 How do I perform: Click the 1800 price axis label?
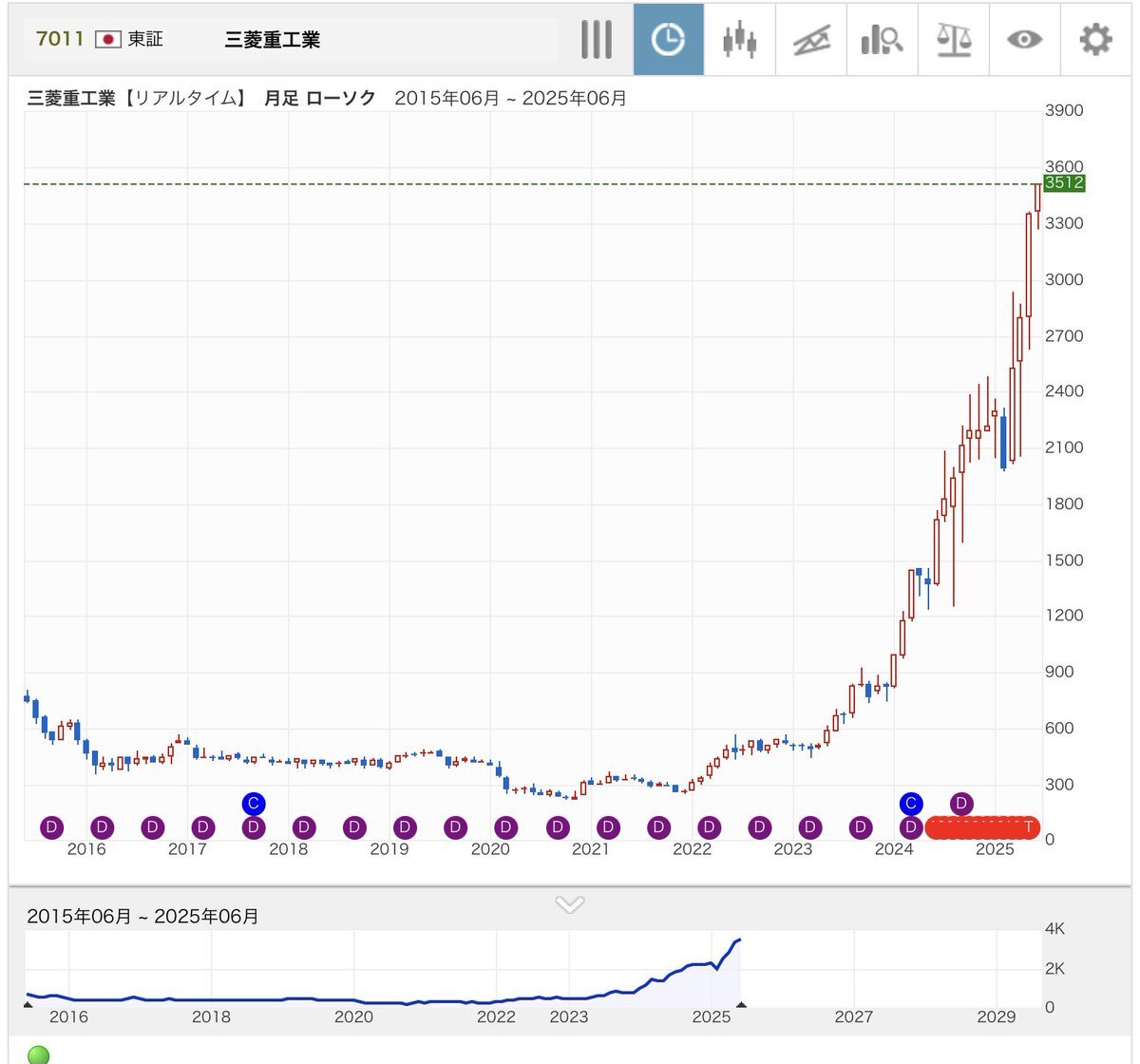1064,503
